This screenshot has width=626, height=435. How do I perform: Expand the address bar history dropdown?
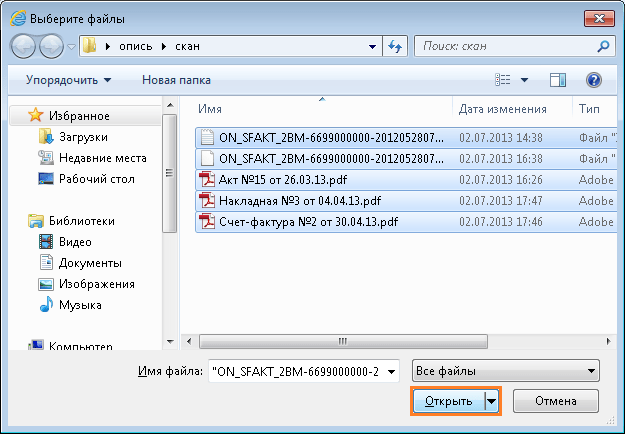point(372,46)
